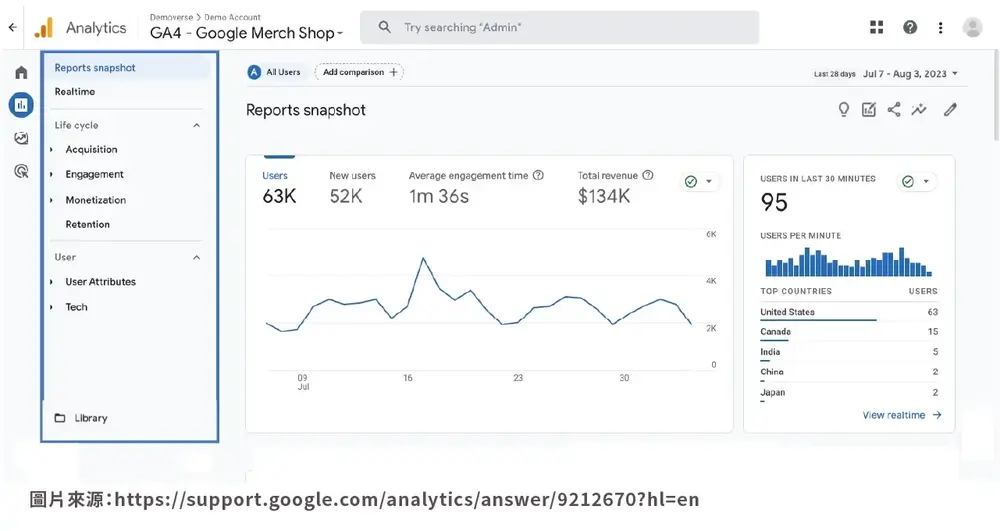
Task: Click the search magnifier icon
Action: 384,27
